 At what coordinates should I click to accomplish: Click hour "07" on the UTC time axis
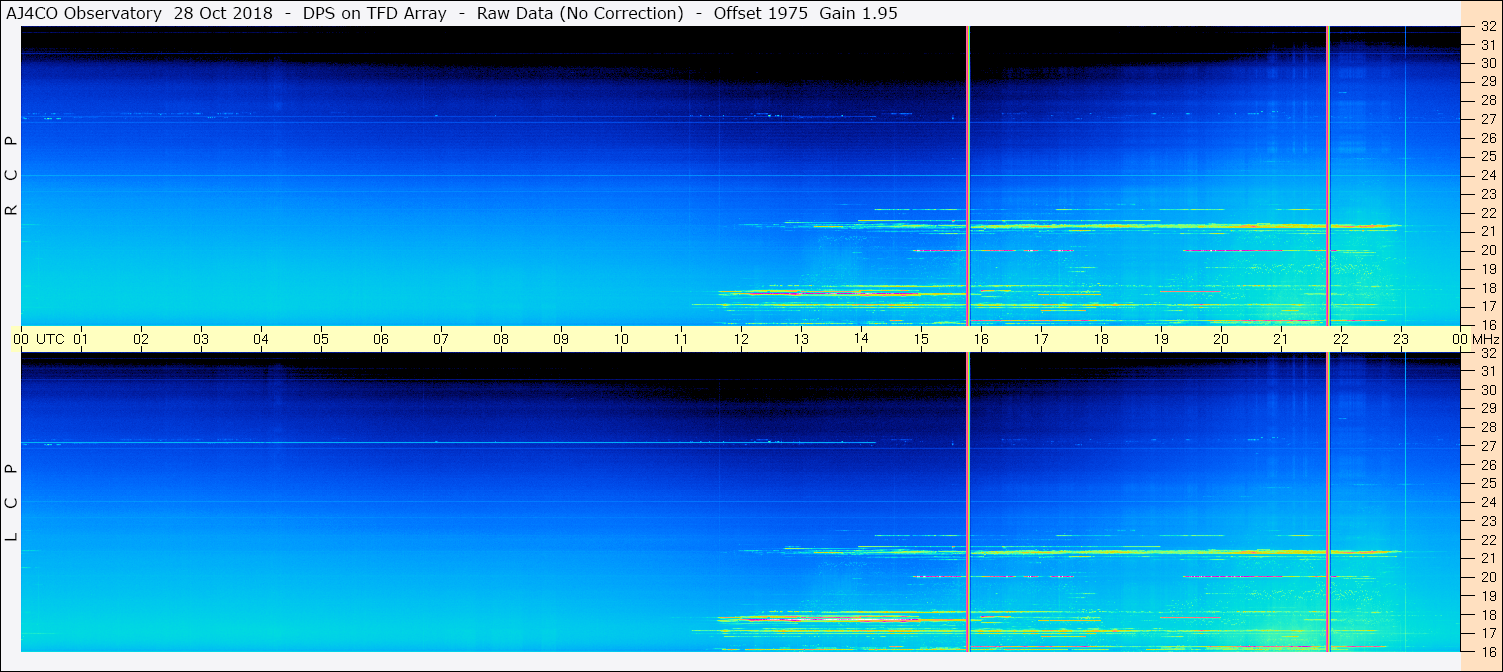coord(441,339)
